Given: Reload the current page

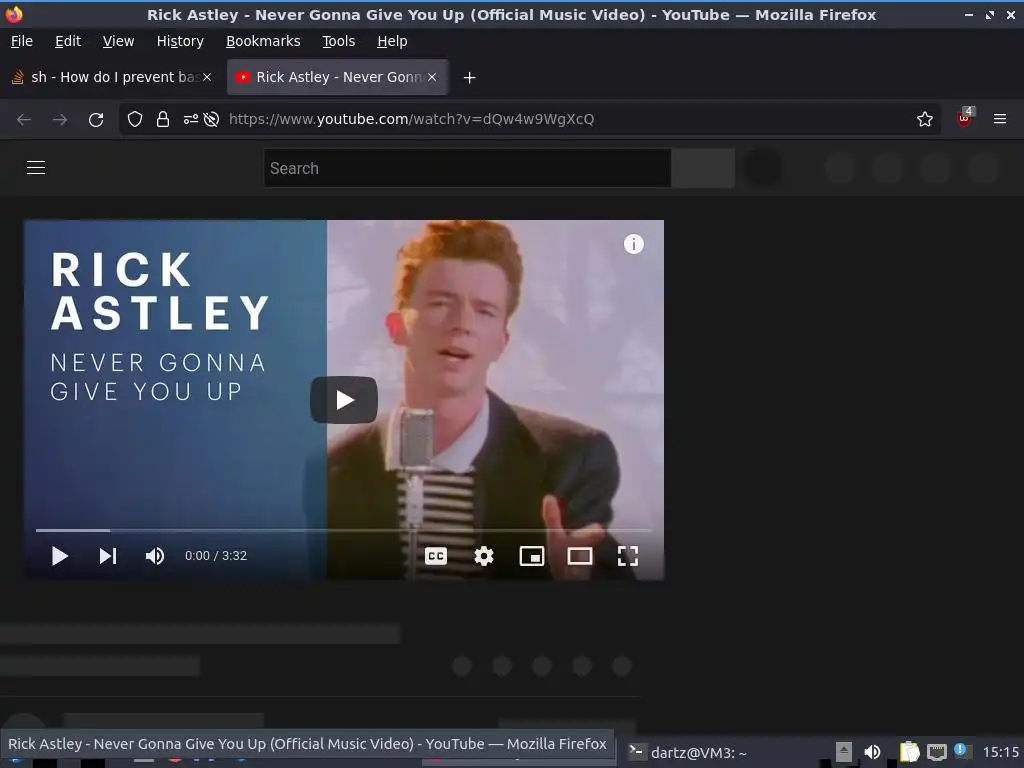Looking at the screenshot, I should click(x=96, y=120).
